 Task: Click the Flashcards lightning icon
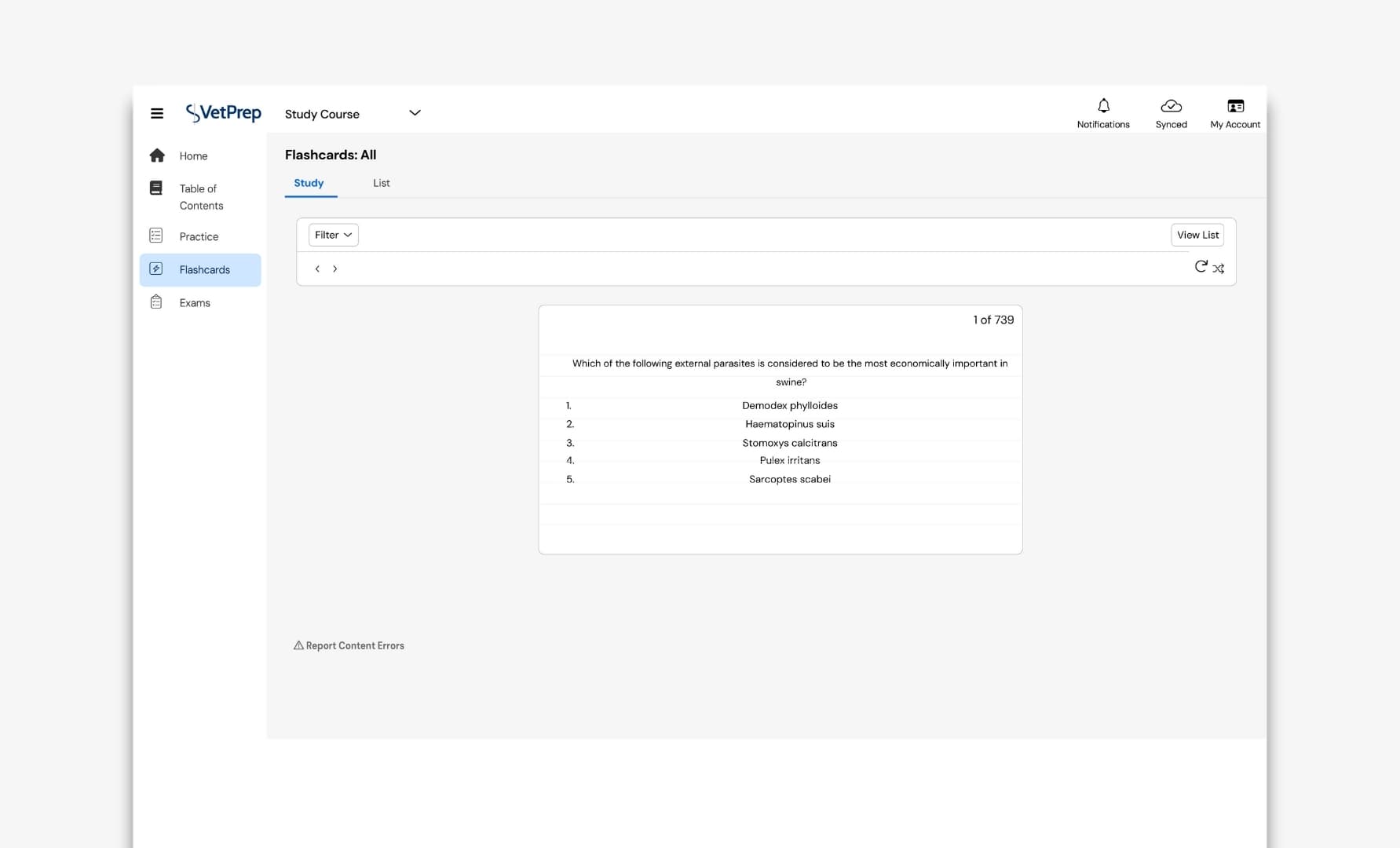coord(156,269)
